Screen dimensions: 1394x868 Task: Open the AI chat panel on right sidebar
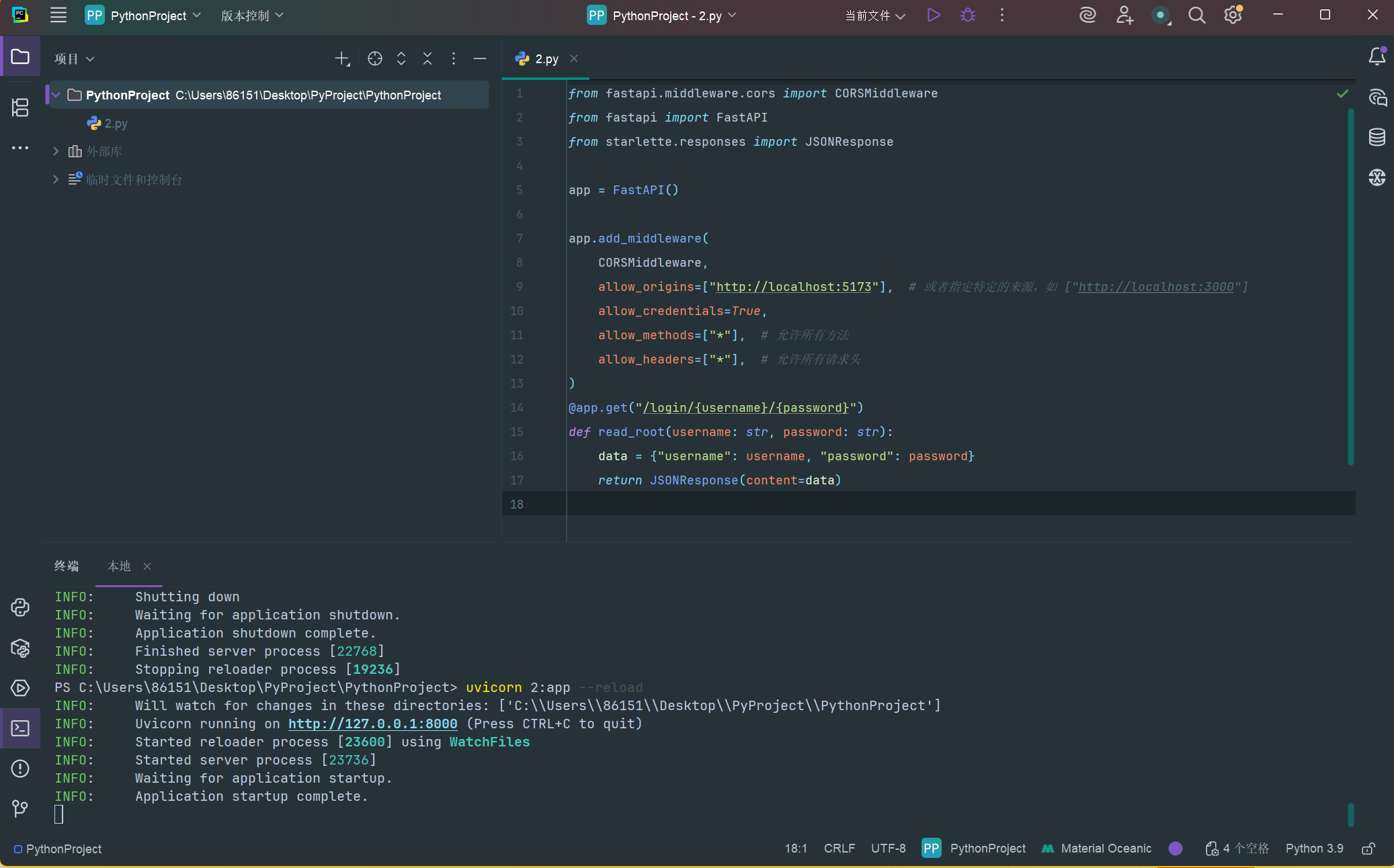[1377, 98]
